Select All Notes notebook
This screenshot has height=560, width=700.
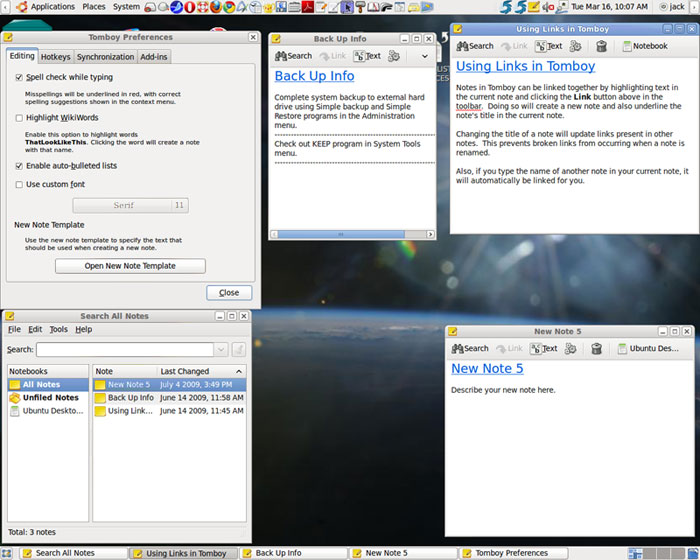48,384
